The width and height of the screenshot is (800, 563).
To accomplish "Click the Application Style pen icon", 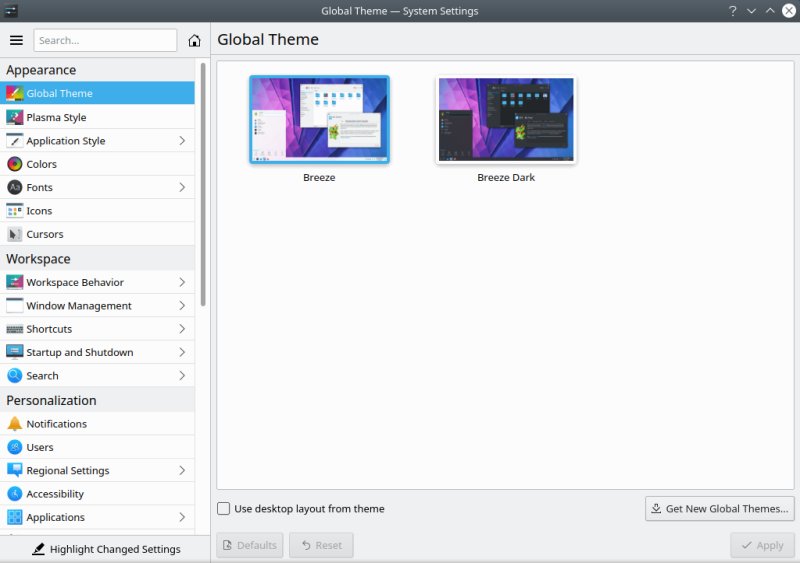I will (15, 140).
